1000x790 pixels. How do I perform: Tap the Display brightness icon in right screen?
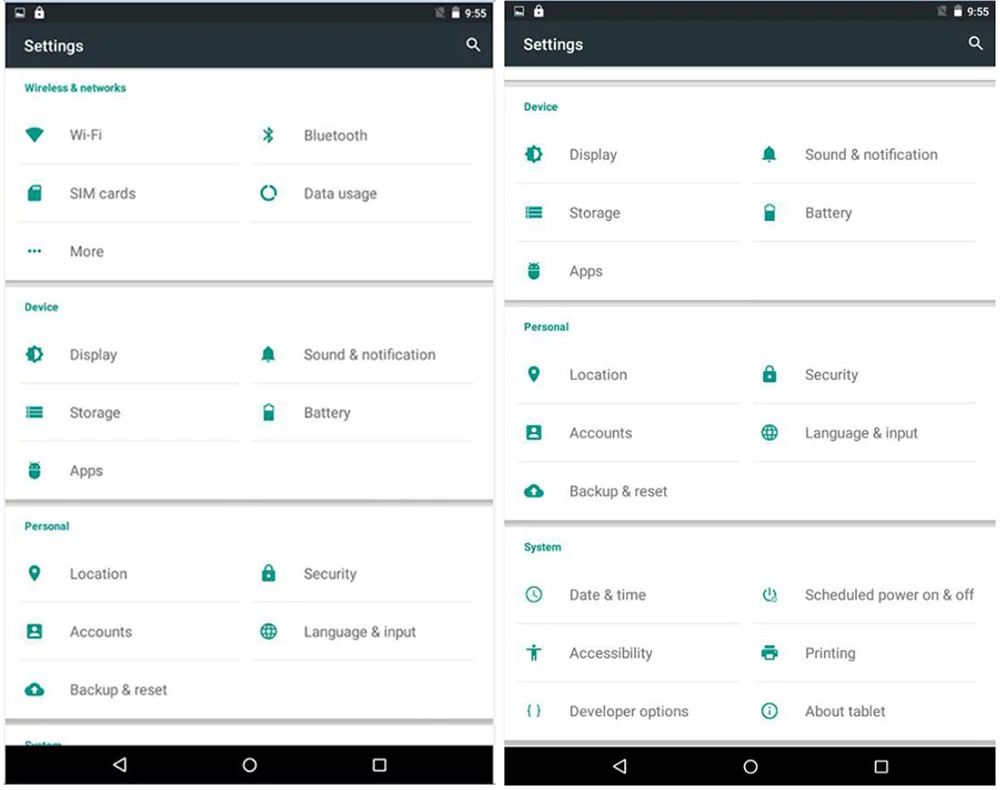pyautogui.click(x=534, y=154)
